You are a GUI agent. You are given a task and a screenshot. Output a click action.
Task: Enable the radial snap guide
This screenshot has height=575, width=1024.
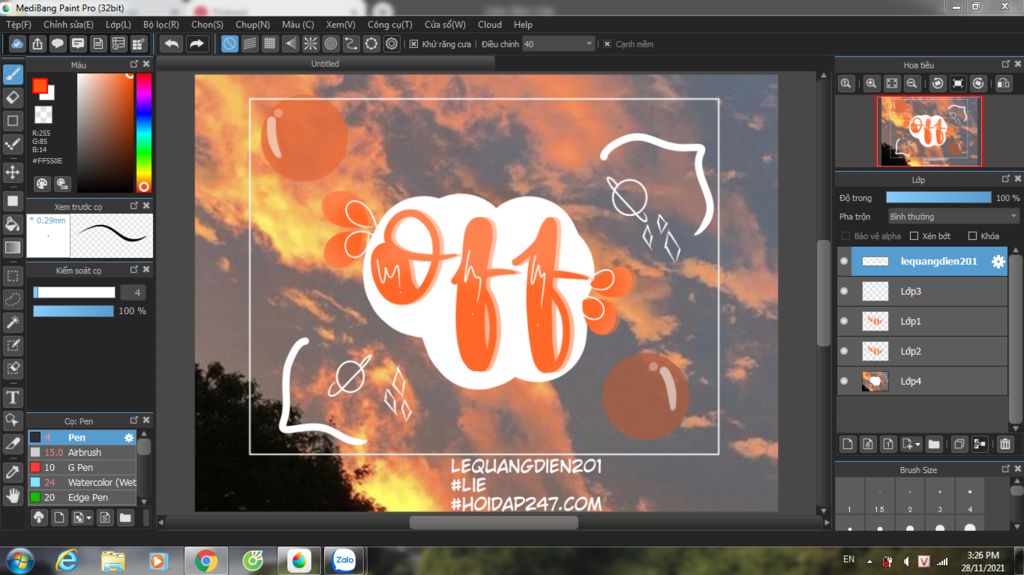[x=310, y=44]
